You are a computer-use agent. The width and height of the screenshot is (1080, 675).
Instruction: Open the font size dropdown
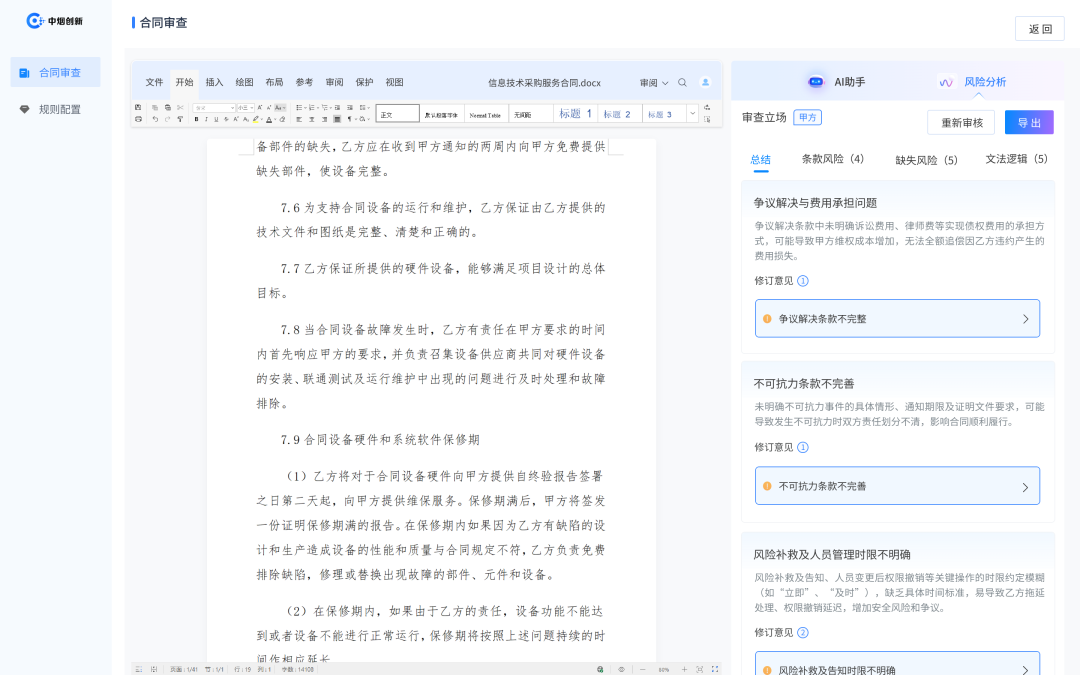(246, 108)
